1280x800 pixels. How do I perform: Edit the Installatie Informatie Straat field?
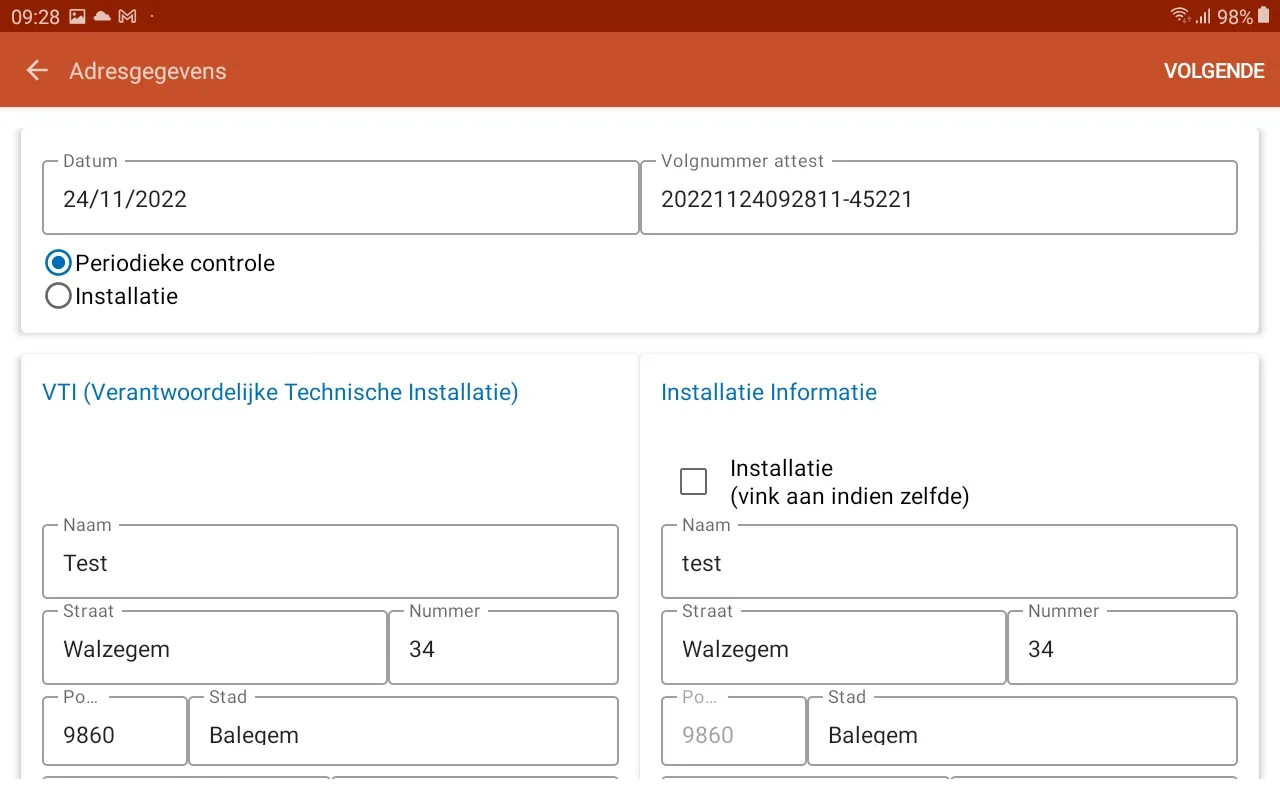tap(834, 648)
